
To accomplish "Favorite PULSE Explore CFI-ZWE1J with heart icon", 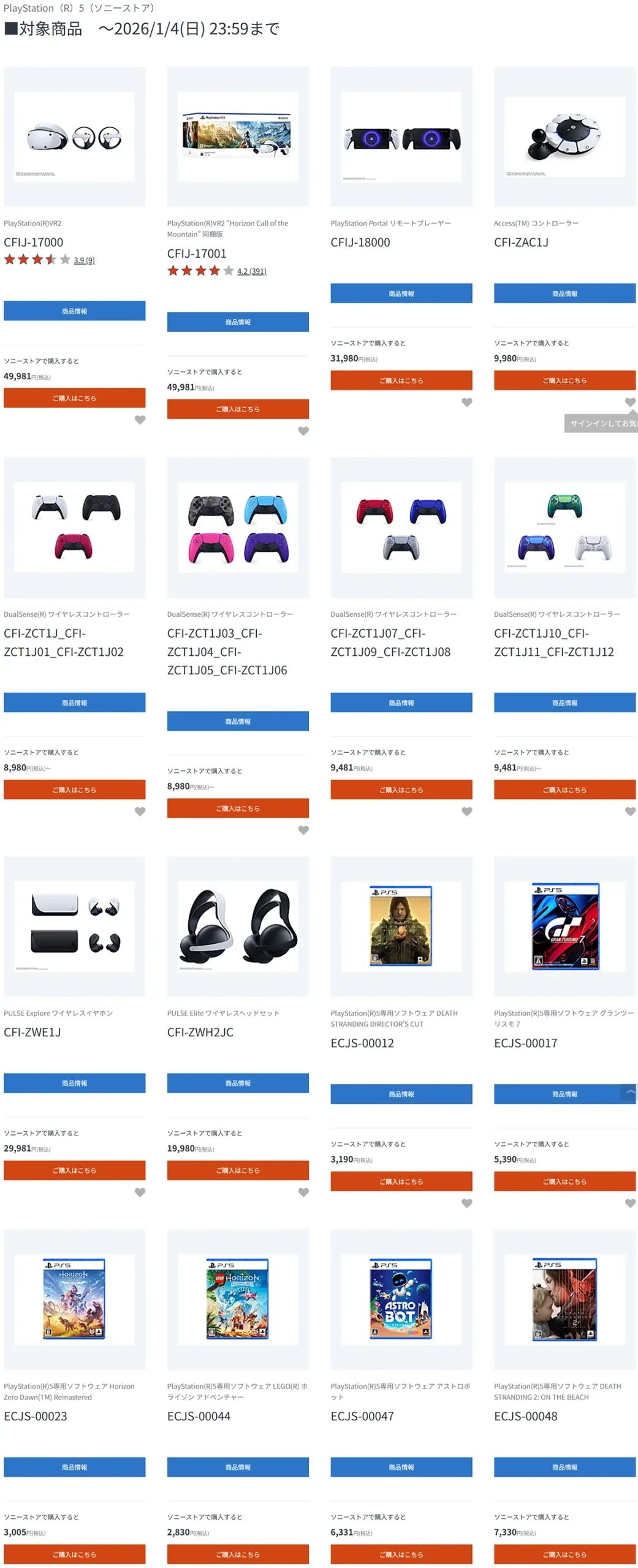I will pos(140,1192).
